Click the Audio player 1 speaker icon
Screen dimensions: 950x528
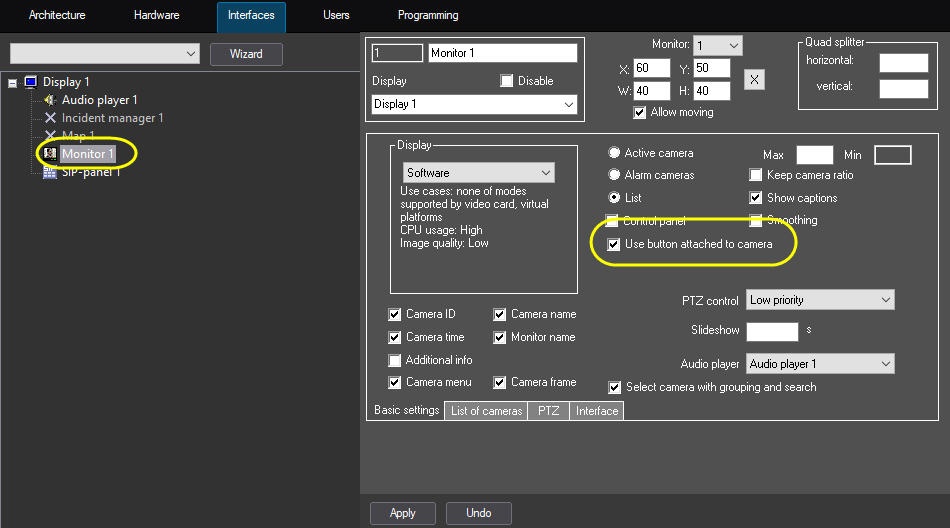tap(50, 100)
